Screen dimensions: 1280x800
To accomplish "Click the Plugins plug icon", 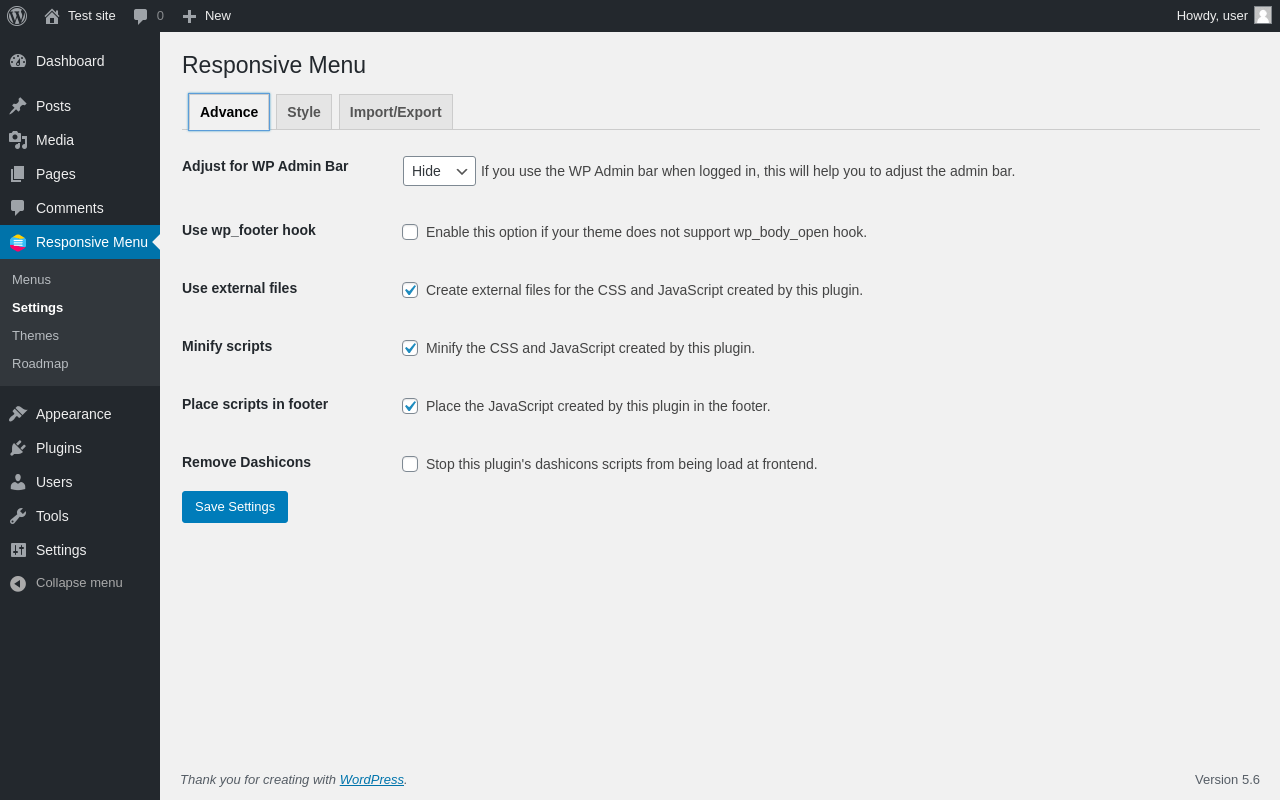I will [18, 448].
